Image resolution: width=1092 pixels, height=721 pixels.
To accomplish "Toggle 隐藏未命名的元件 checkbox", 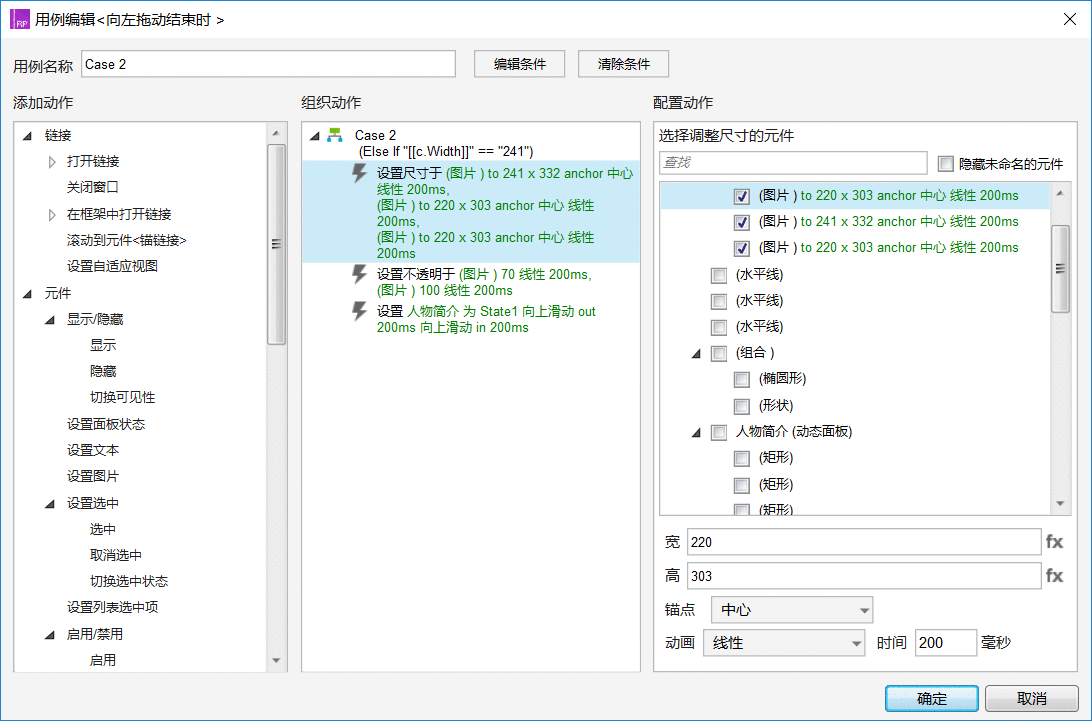I will (x=945, y=164).
